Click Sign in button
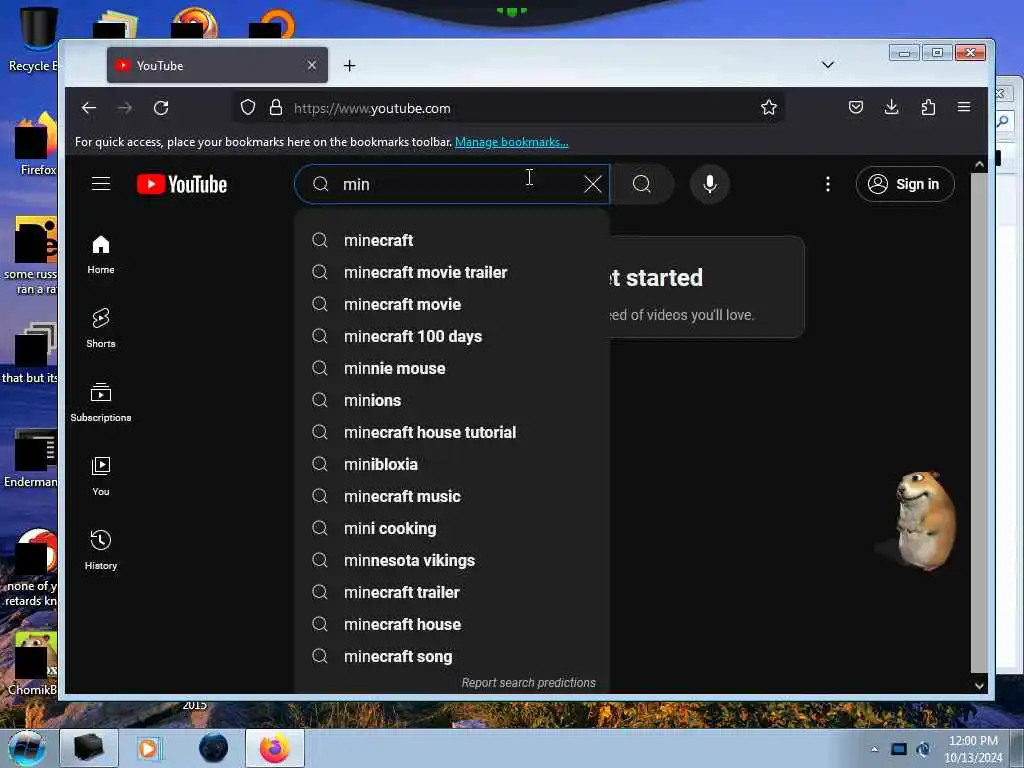Image resolution: width=1024 pixels, height=768 pixels. pos(905,184)
